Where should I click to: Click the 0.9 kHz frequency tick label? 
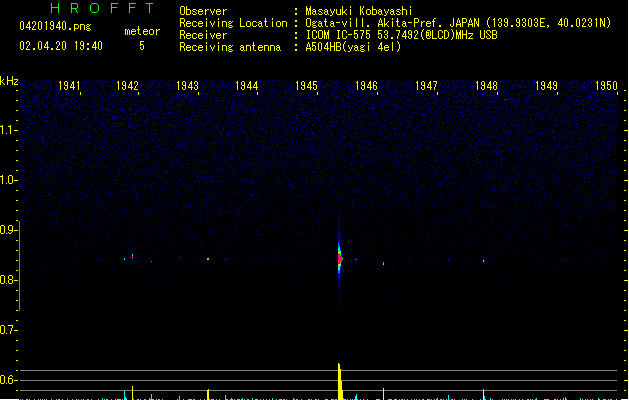click(8, 229)
